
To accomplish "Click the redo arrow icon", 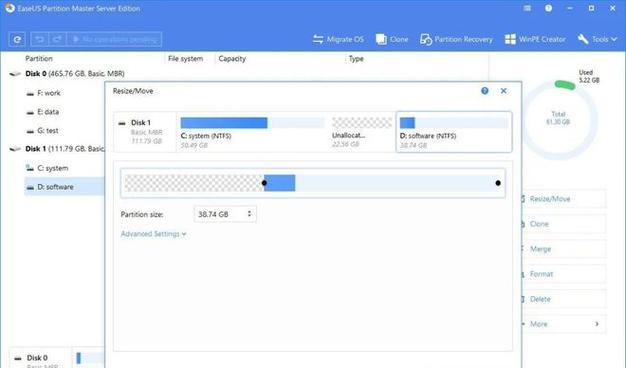I will pos(57,39).
